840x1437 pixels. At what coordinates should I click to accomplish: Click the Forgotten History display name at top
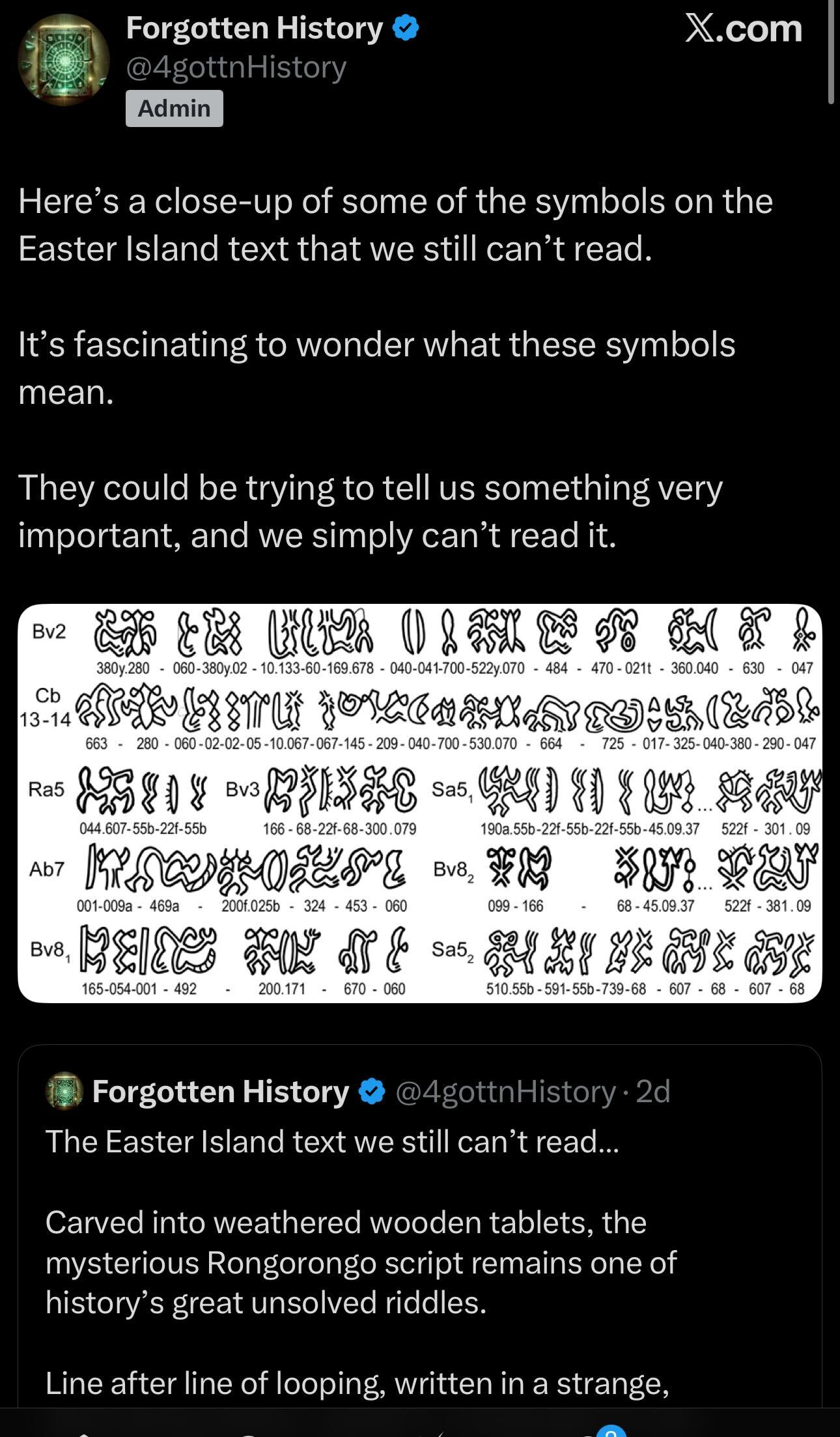(x=254, y=29)
